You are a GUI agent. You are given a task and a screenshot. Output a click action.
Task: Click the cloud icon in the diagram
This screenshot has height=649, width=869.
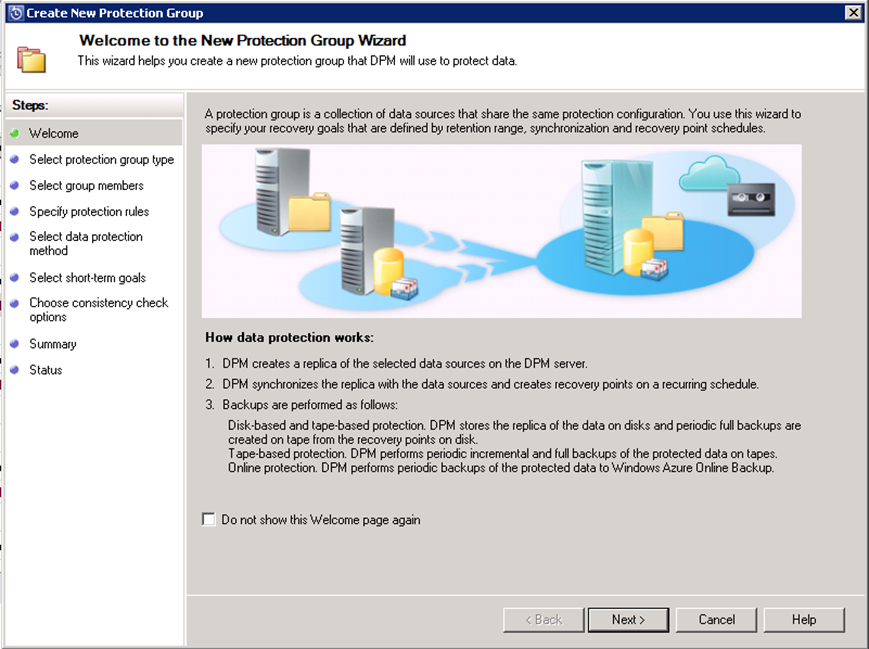pos(710,172)
